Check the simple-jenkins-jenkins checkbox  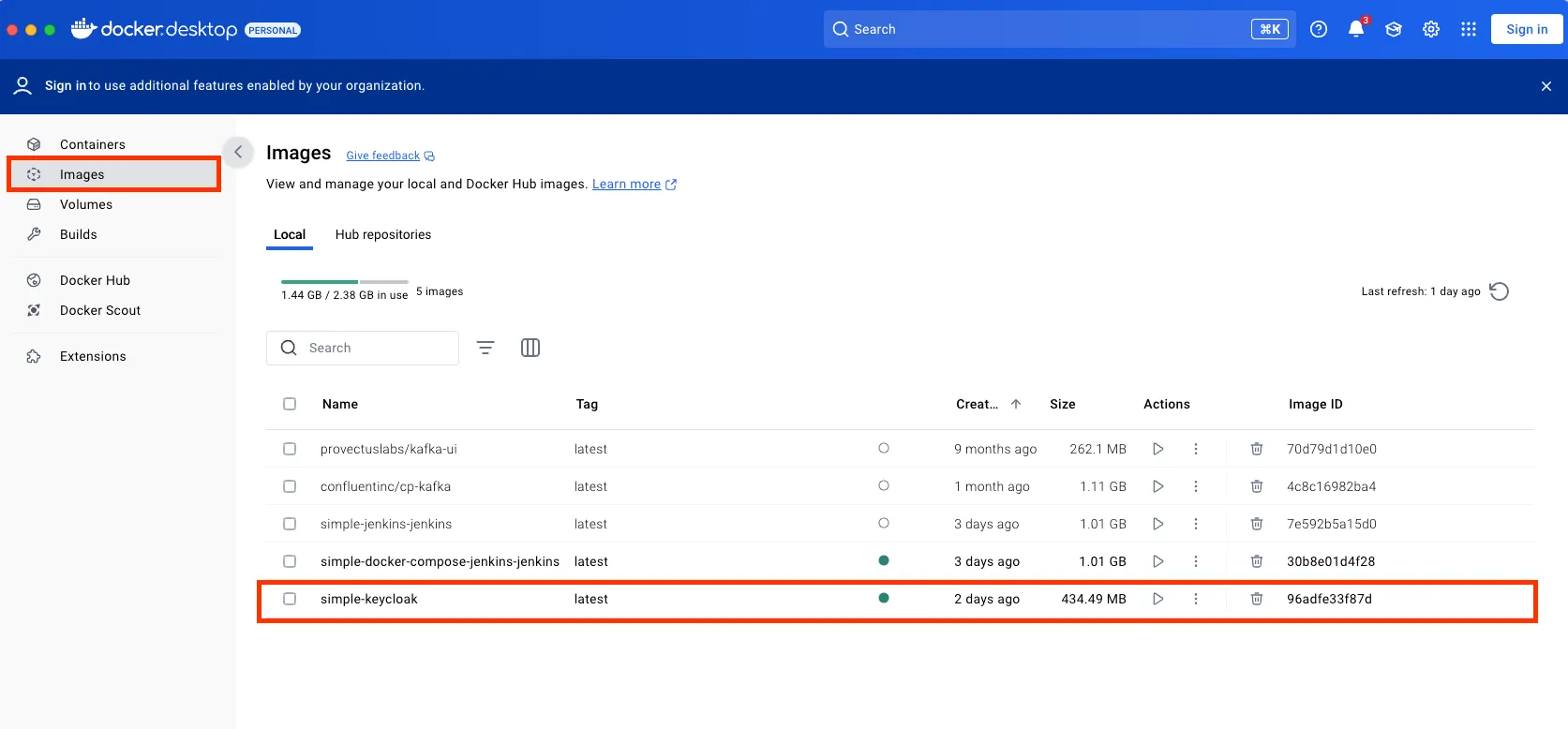point(290,524)
